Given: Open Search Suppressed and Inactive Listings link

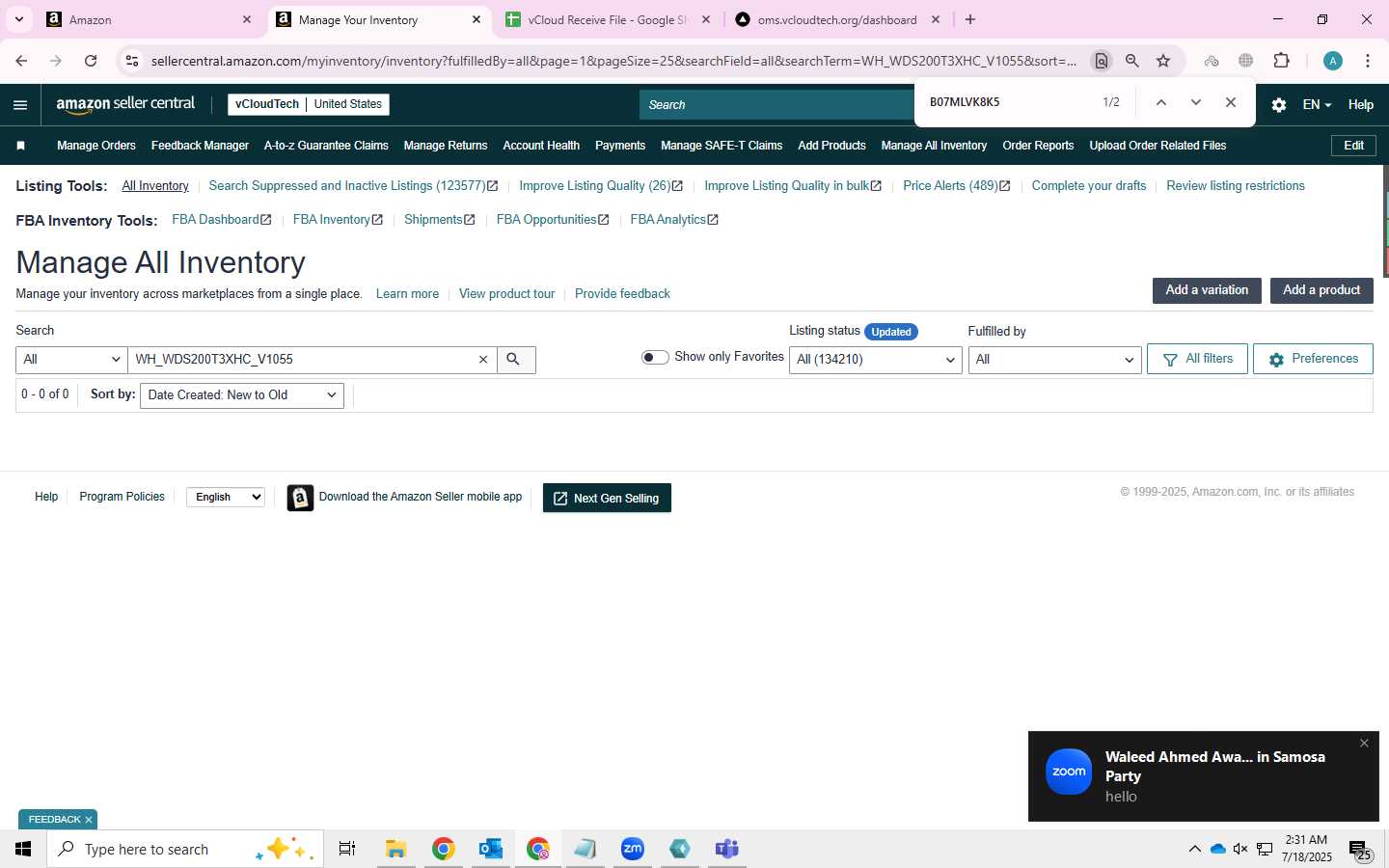Looking at the screenshot, I should pos(353,186).
